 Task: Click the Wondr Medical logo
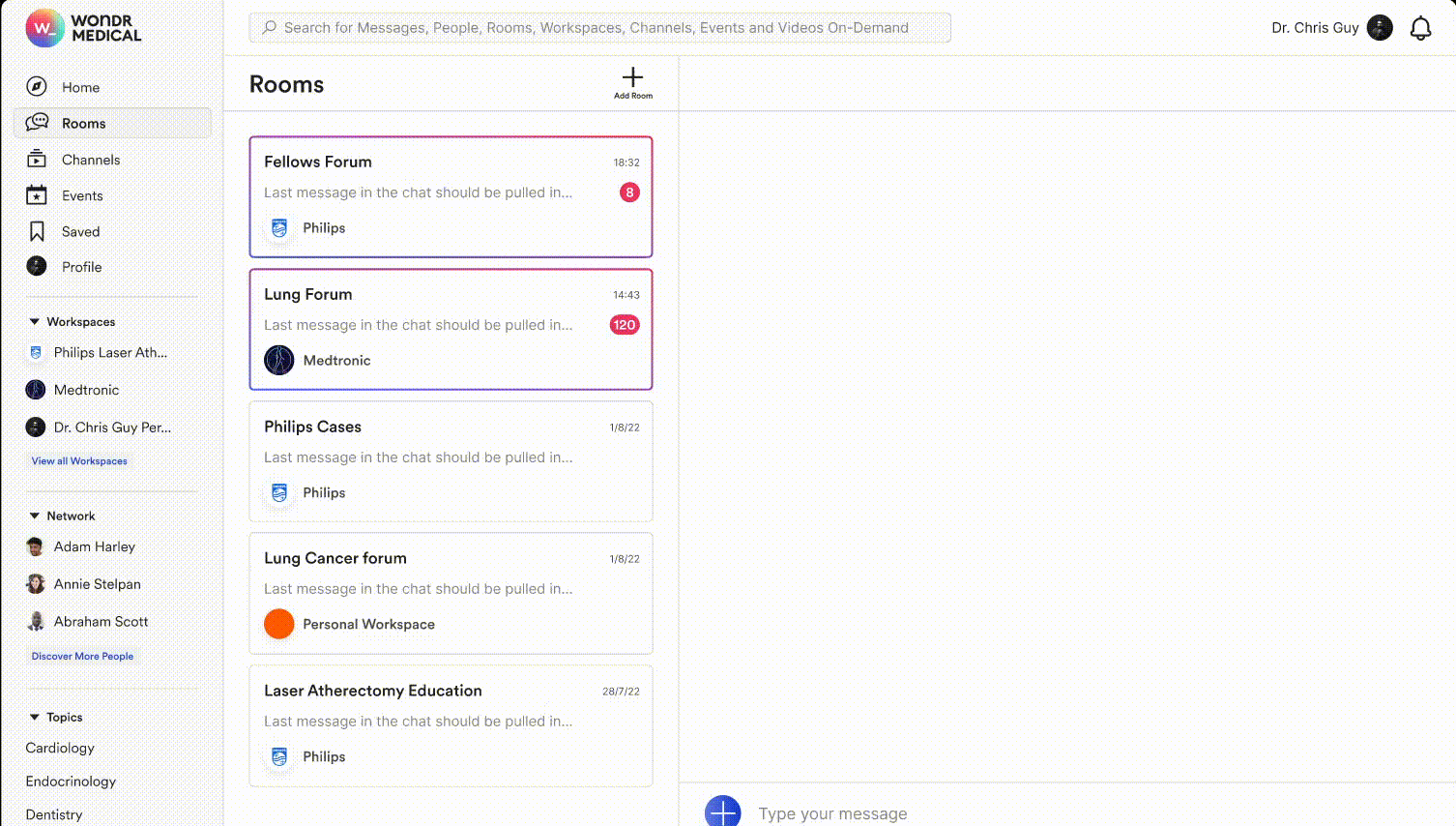[83, 28]
